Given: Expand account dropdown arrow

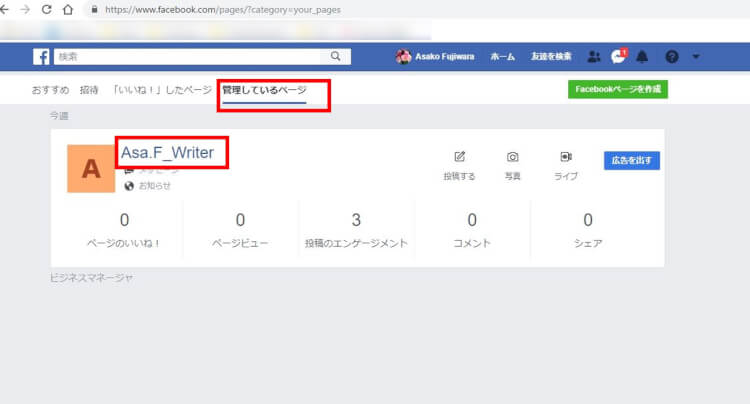Looking at the screenshot, I should [696, 56].
